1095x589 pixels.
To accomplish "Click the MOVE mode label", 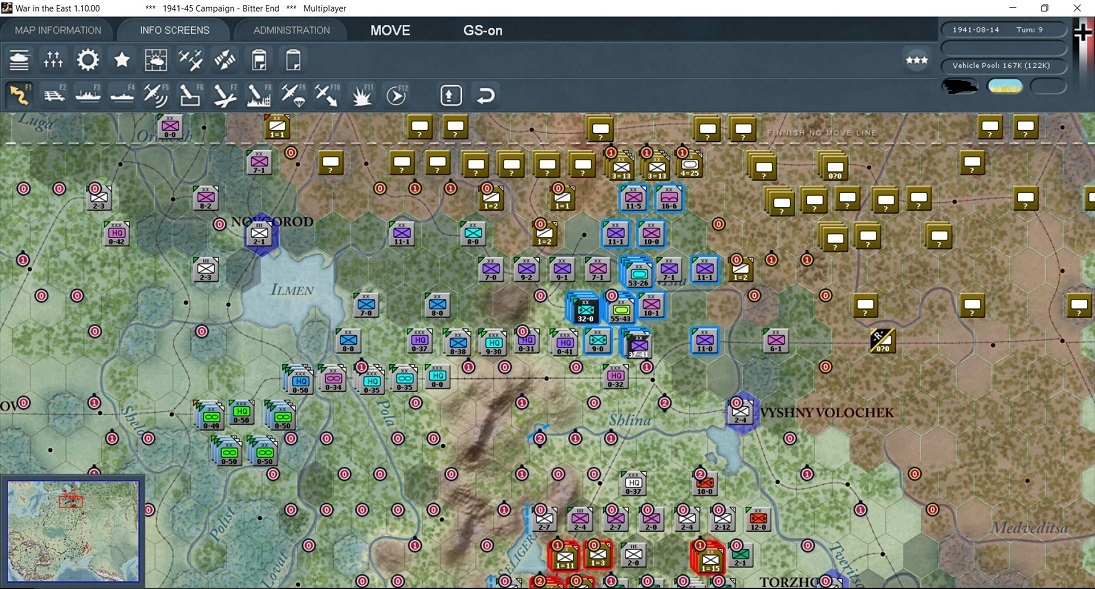I will click(390, 30).
